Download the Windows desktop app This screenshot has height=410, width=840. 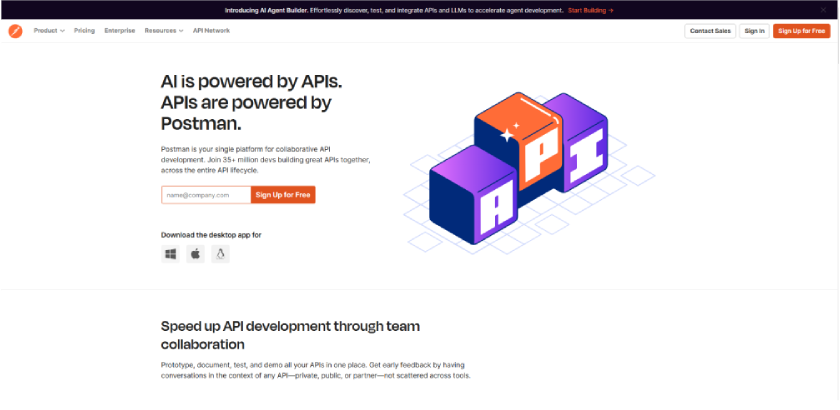[x=170, y=254]
